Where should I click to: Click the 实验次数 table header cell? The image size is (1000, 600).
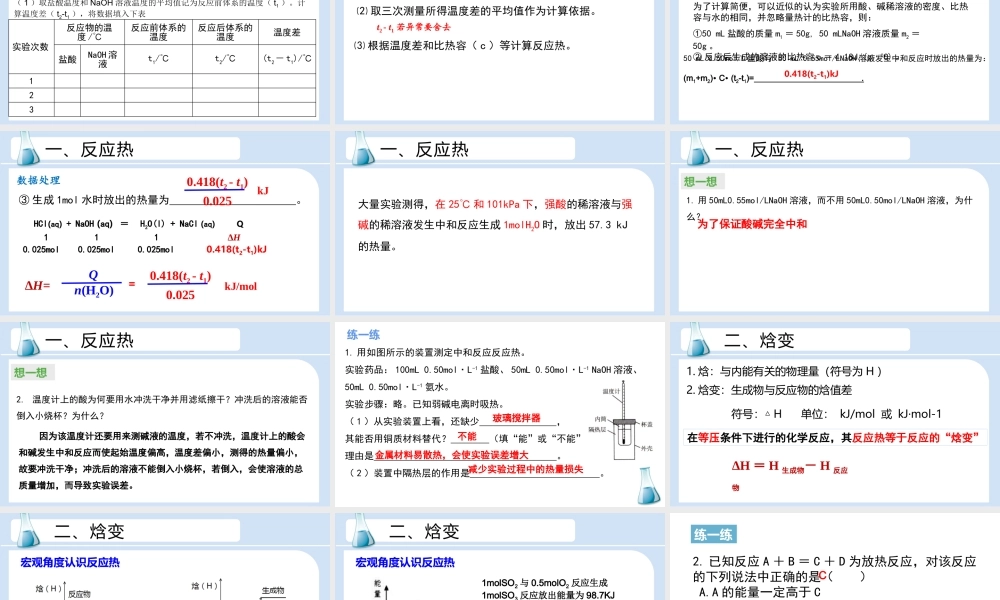(x=30, y=47)
